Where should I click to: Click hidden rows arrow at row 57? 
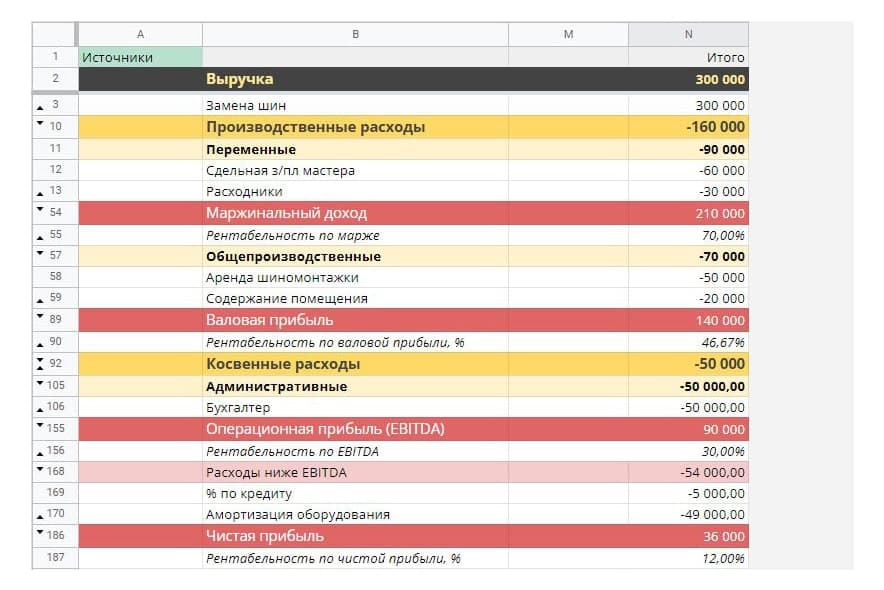coord(40,252)
